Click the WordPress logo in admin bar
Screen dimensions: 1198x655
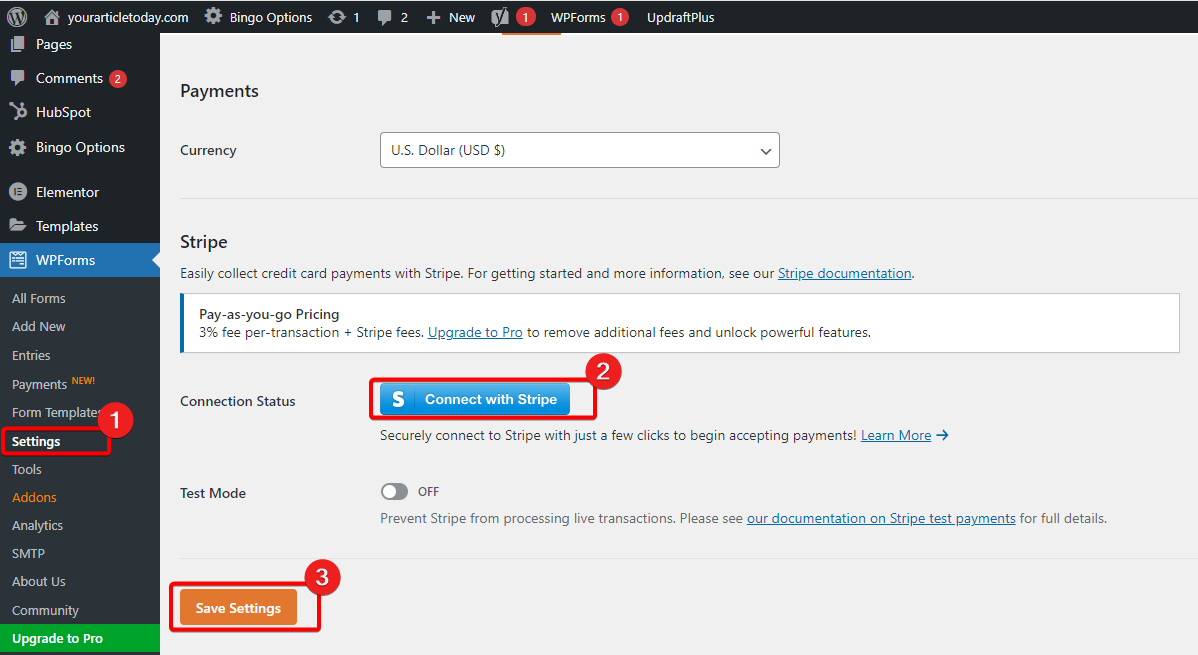click(17, 17)
